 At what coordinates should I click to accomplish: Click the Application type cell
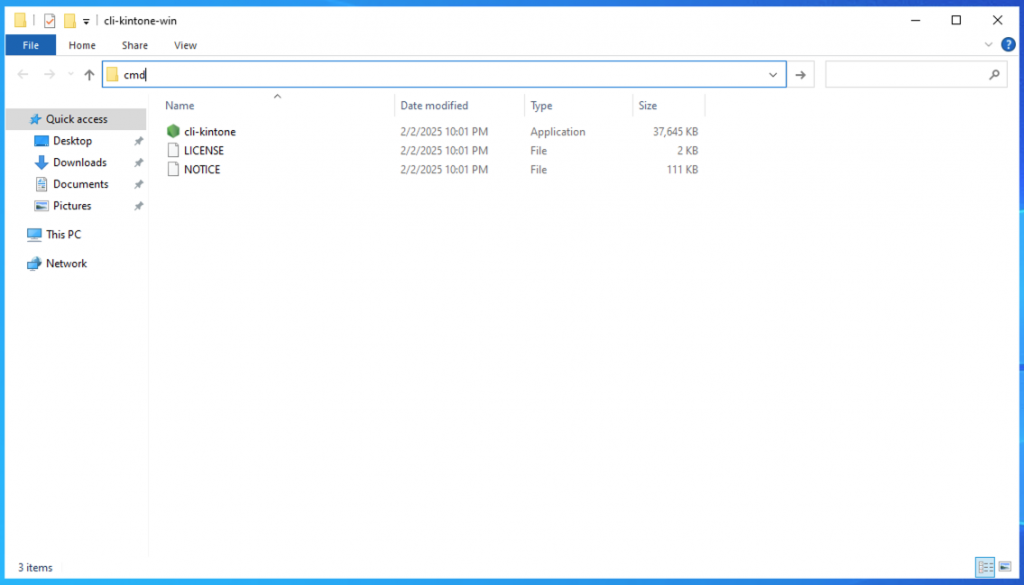[x=558, y=132]
